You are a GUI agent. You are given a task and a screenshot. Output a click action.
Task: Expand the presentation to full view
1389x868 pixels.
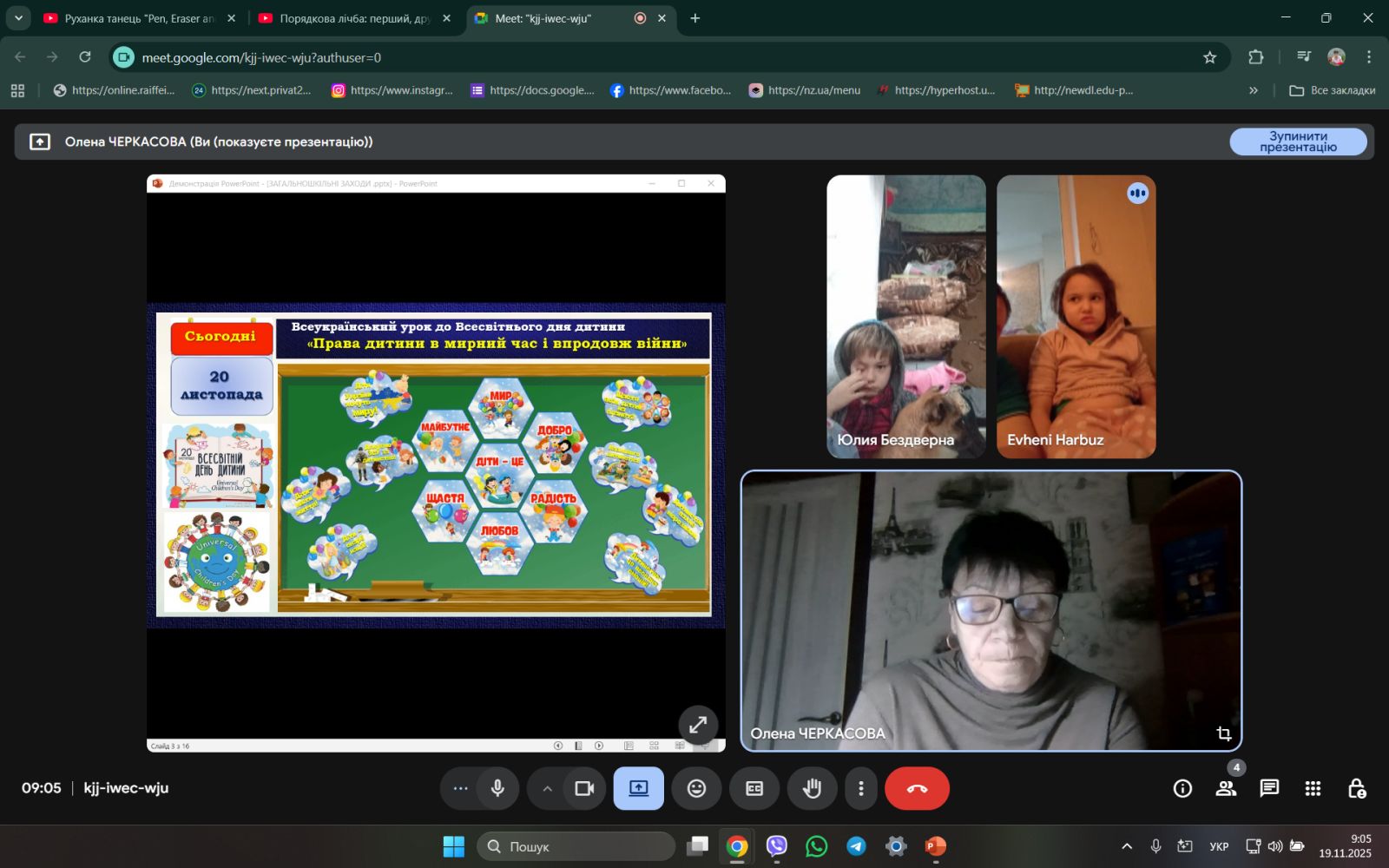[698, 725]
